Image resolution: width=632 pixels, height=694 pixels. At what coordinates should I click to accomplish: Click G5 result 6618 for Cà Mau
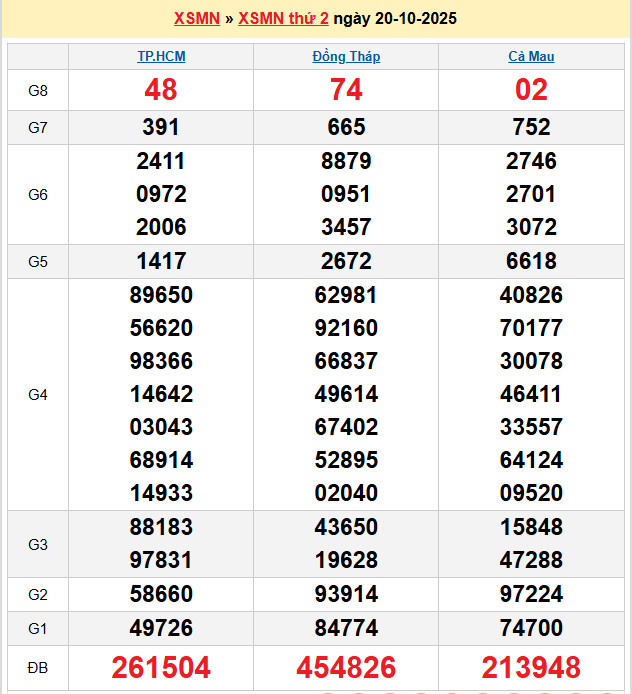(531, 262)
